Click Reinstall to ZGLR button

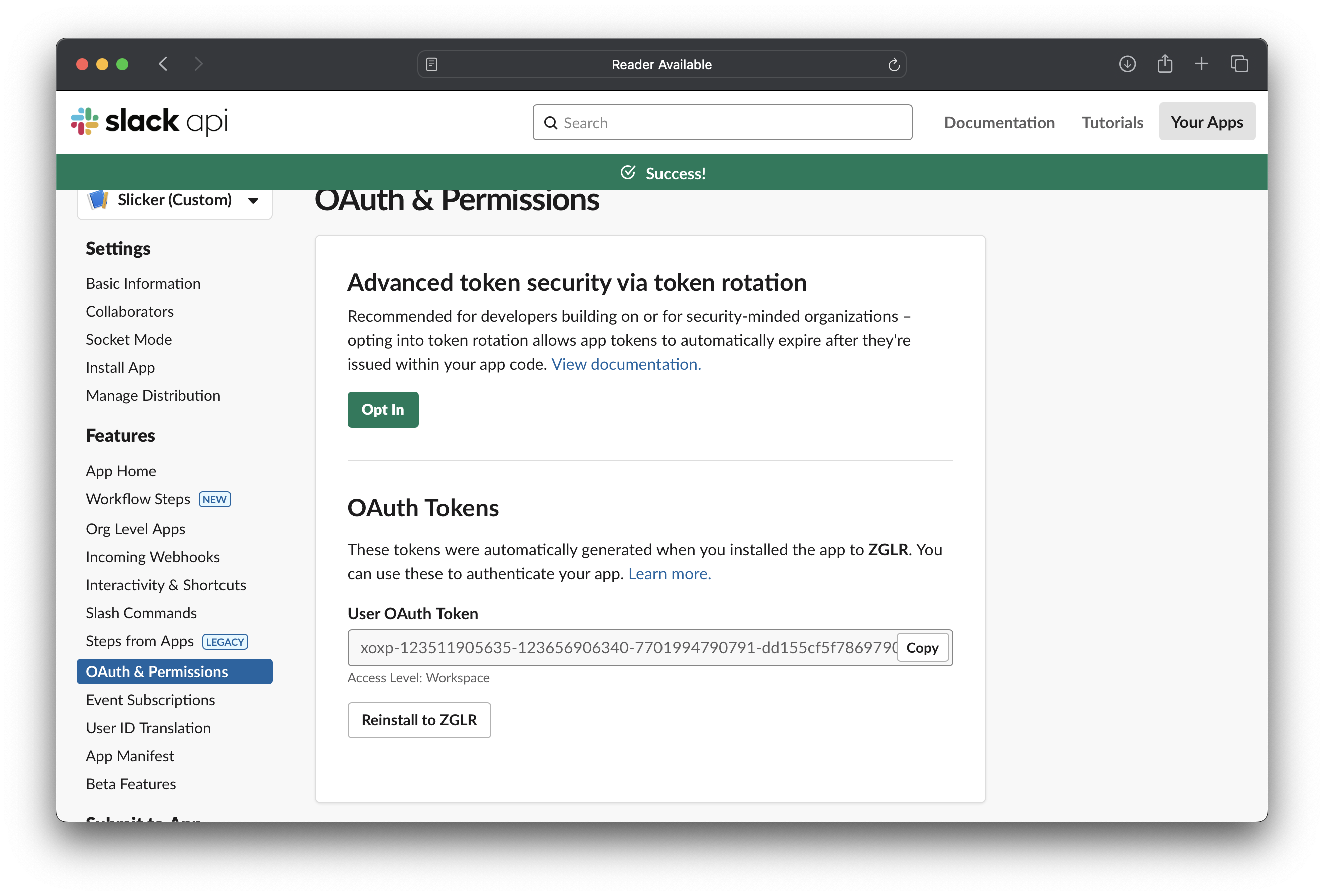click(x=419, y=720)
